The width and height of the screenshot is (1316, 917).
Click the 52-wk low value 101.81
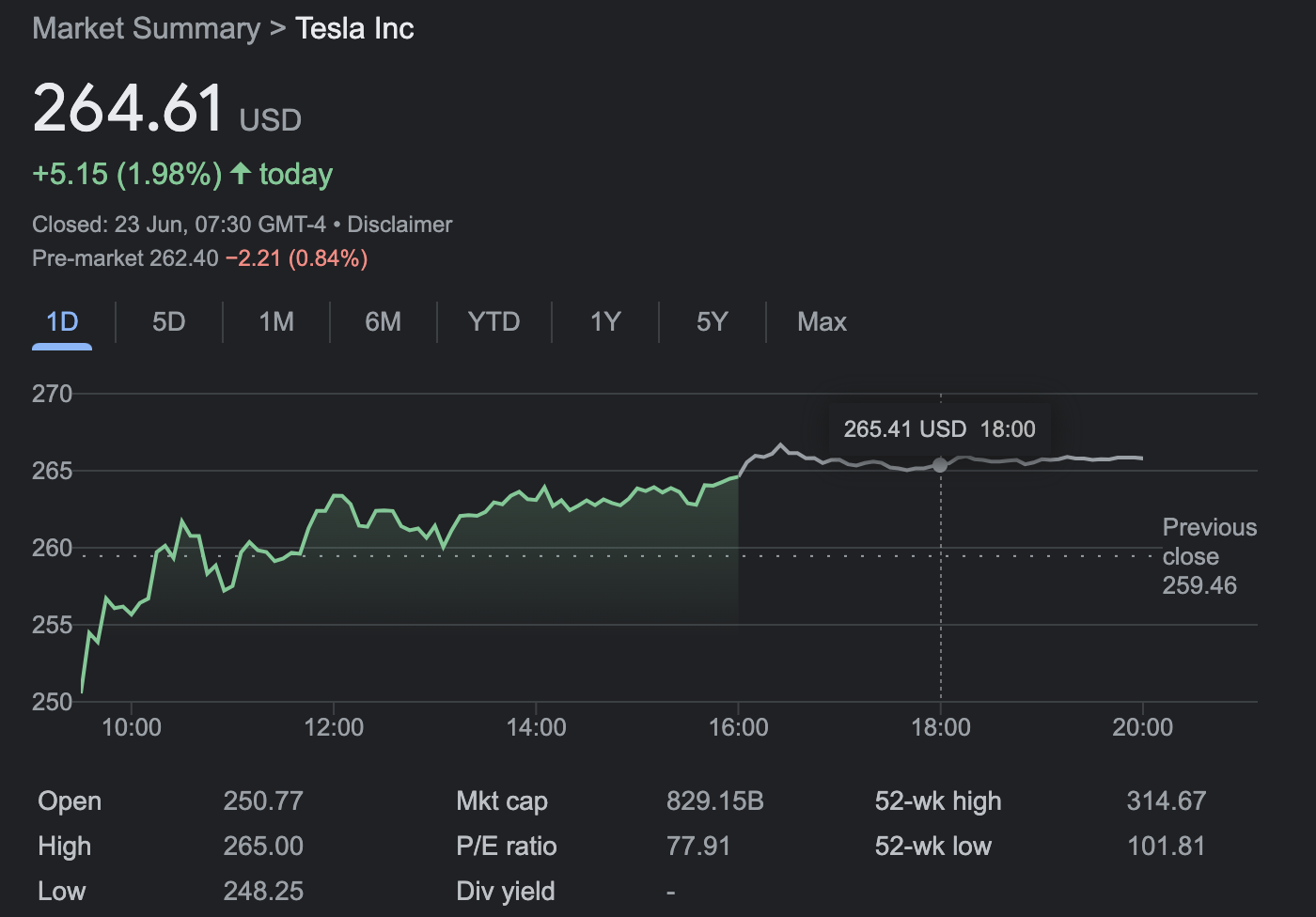(1166, 847)
